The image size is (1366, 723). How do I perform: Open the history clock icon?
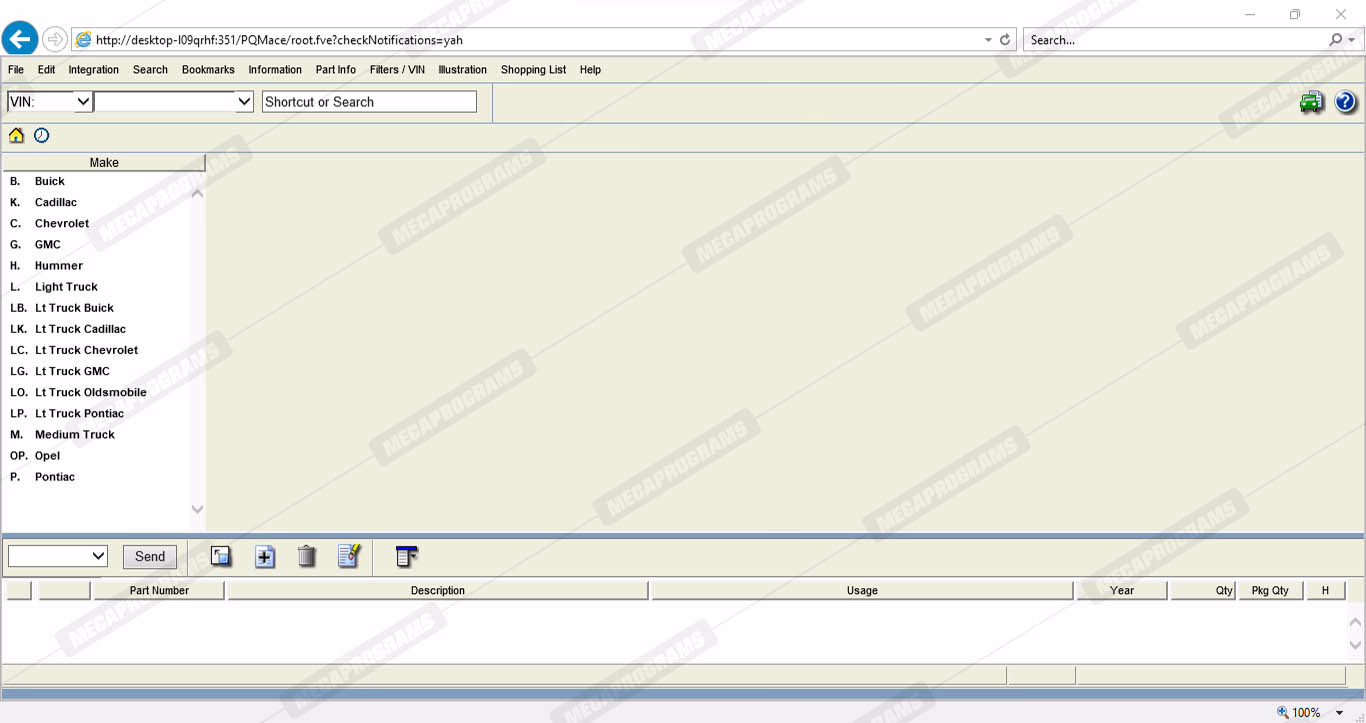coord(41,136)
